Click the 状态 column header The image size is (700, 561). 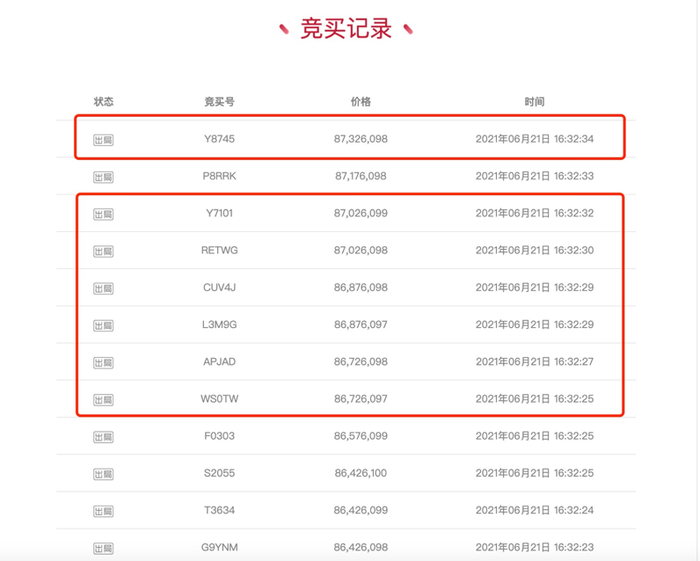[x=103, y=102]
